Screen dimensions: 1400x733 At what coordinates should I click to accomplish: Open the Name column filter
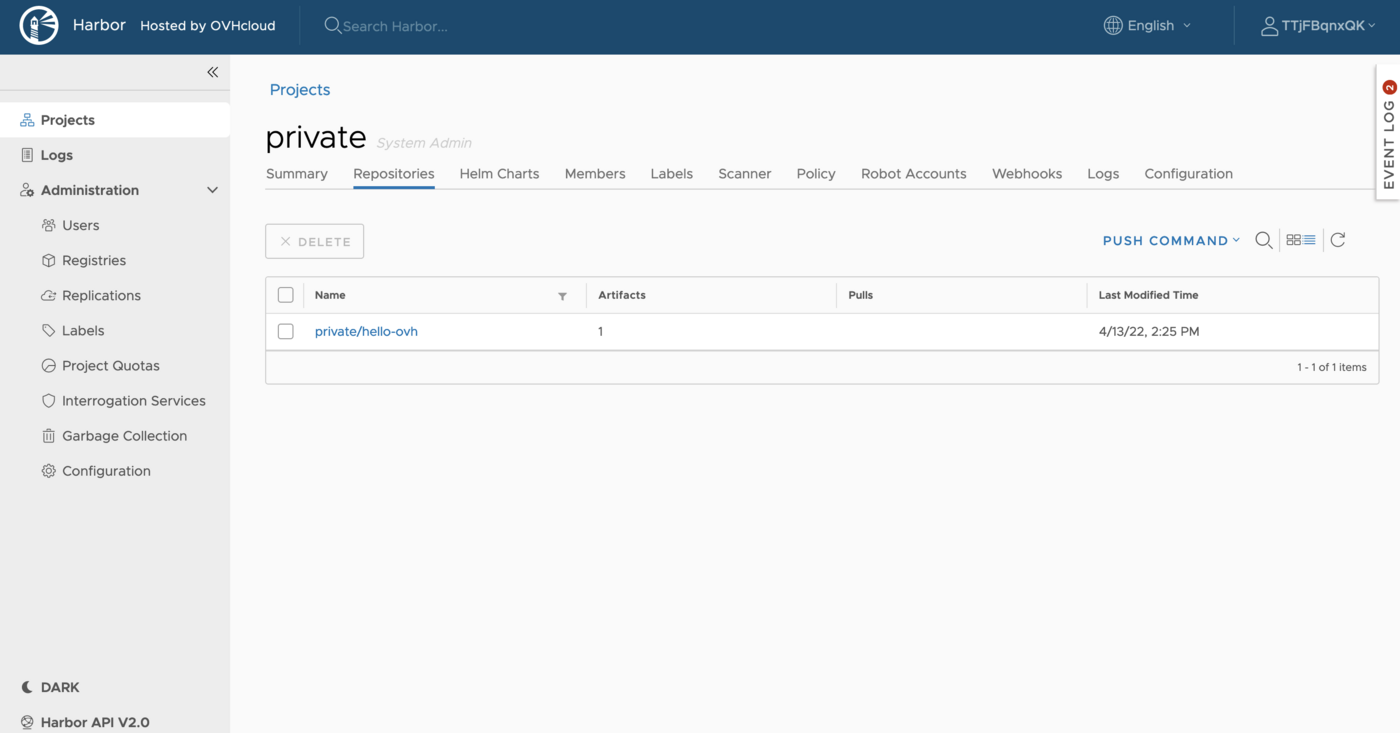[562, 296]
